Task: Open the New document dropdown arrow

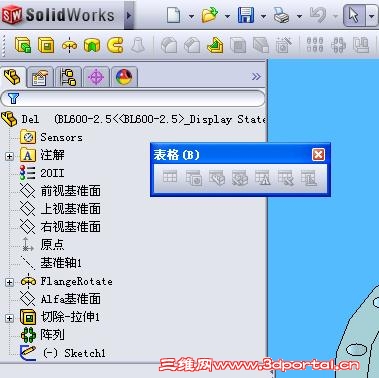Action: [191, 16]
